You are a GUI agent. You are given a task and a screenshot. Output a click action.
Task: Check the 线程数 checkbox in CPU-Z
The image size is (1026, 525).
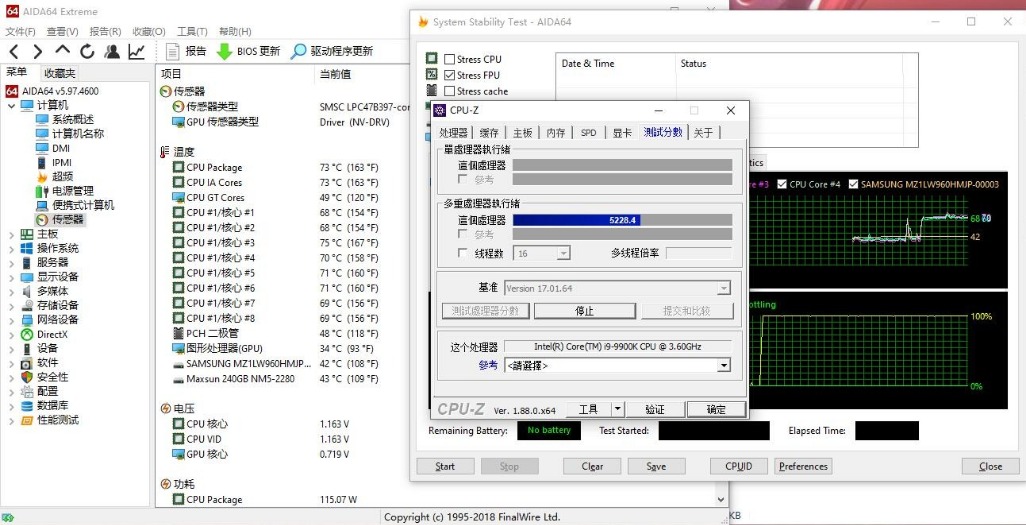(x=463, y=253)
